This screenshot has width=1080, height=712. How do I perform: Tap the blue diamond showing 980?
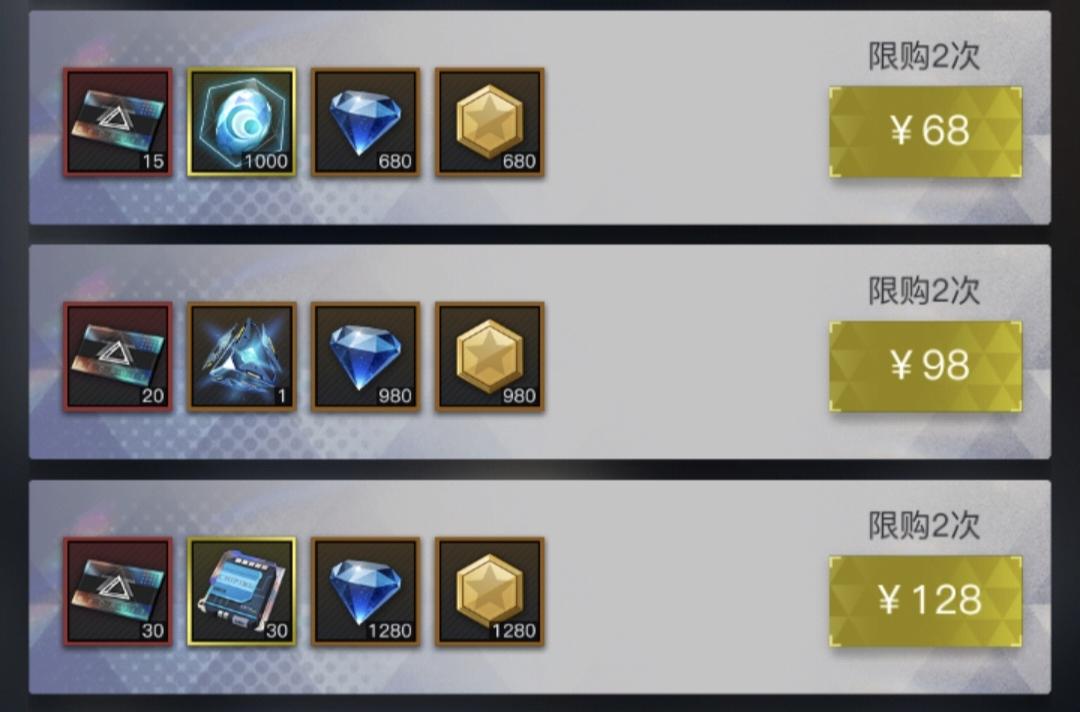tap(366, 357)
